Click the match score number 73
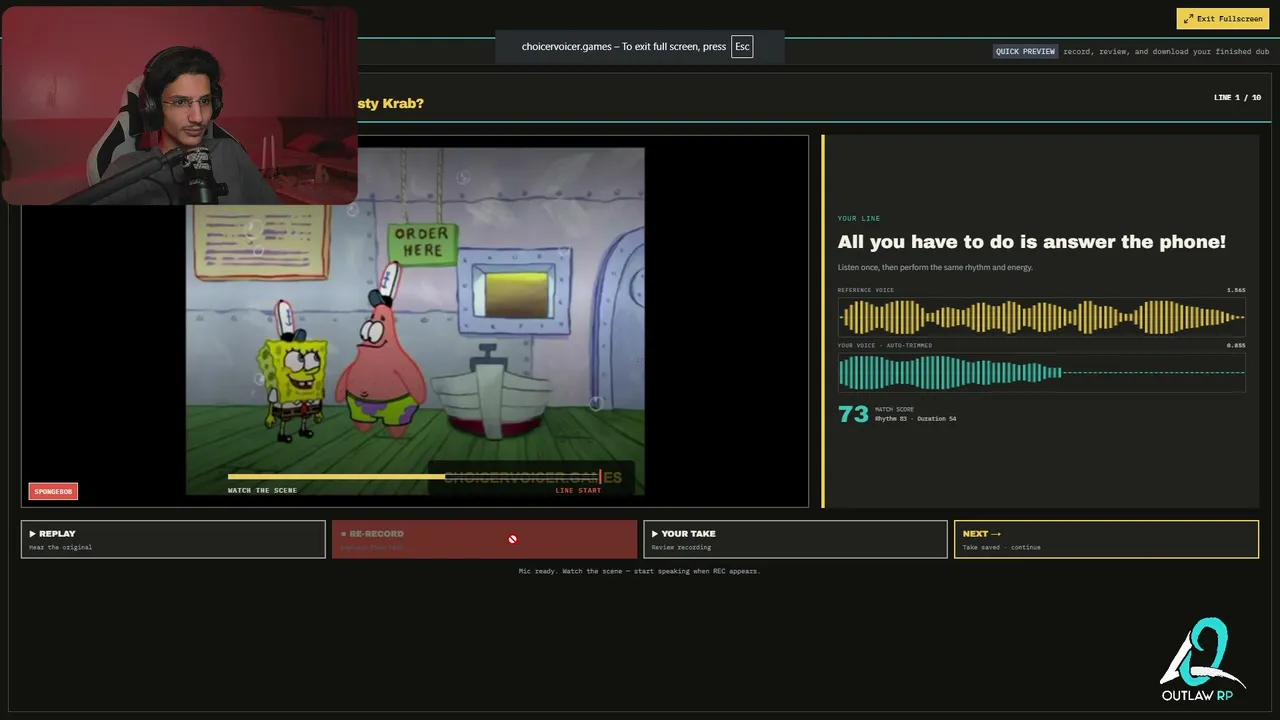The height and width of the screenshot is (720, 1280). point(853,414)
